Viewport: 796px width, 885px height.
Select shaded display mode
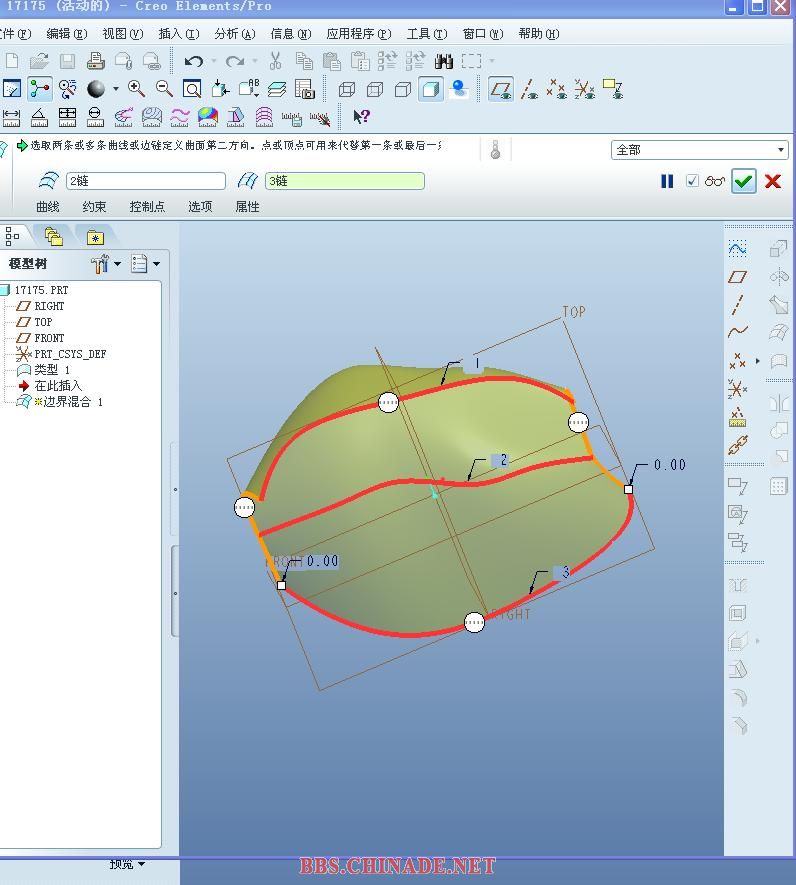[x=431, y=89]
